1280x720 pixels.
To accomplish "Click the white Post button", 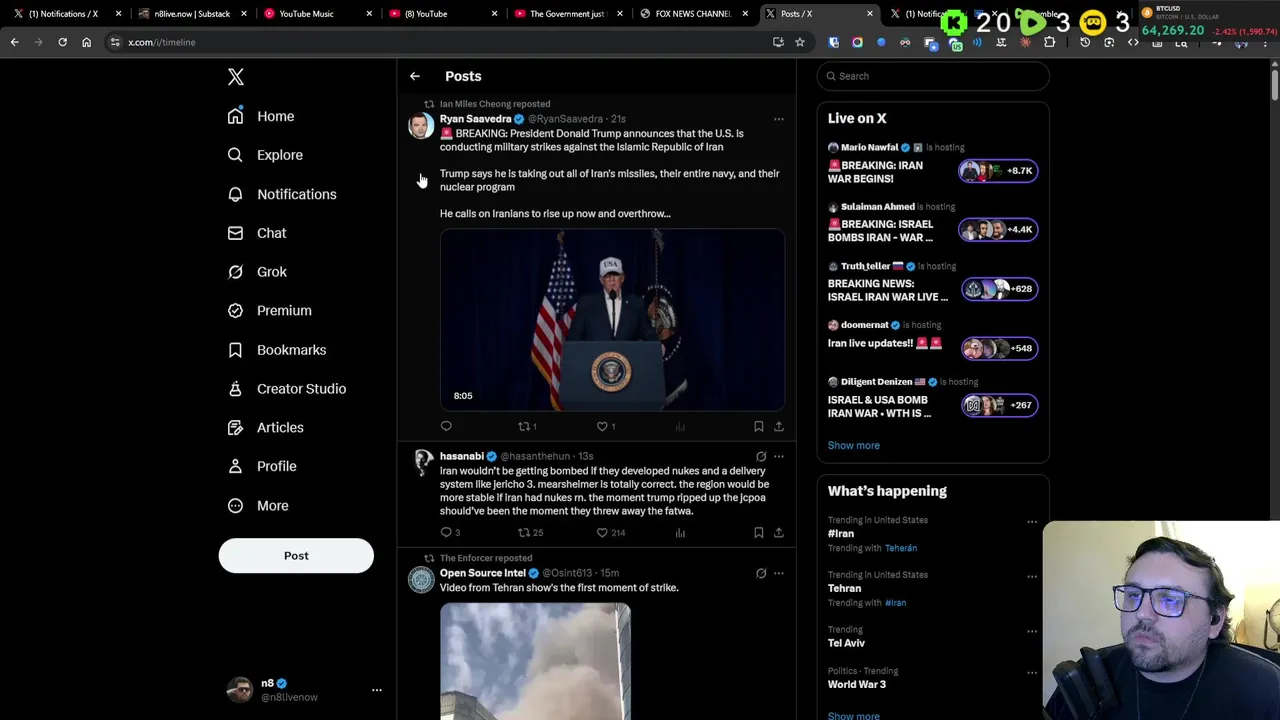I will 296,555.
